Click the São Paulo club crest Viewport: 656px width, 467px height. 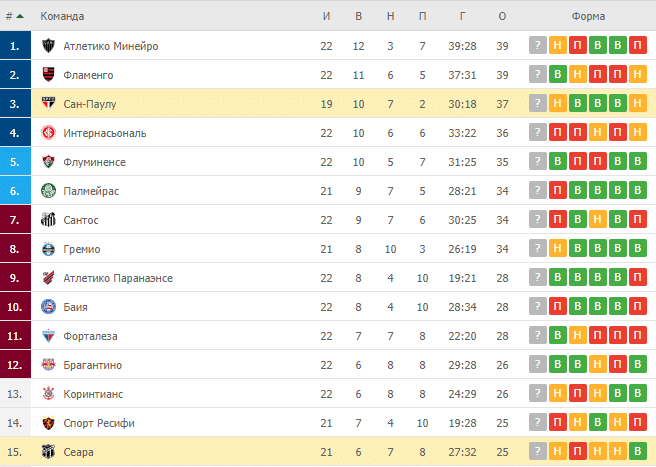pyautogui.click(x=49, y=103)
